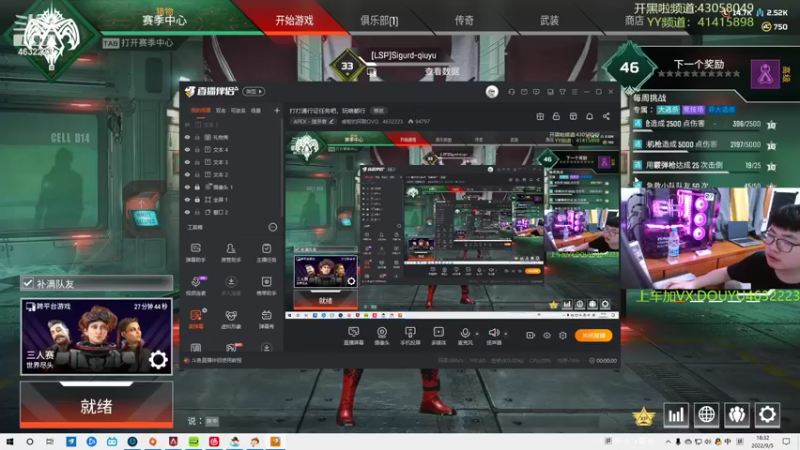Hide the 摄像头 1 source with eye icon
800x450 pixels.
187,187
